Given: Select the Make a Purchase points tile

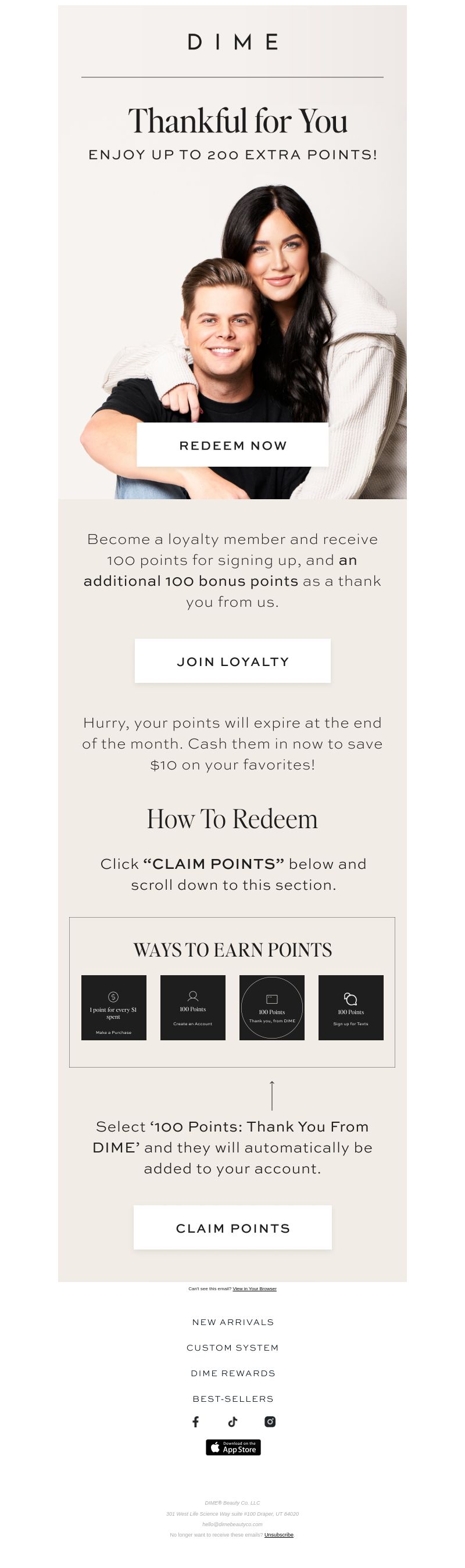Looking at the screenshot, I should (114, 1007).
